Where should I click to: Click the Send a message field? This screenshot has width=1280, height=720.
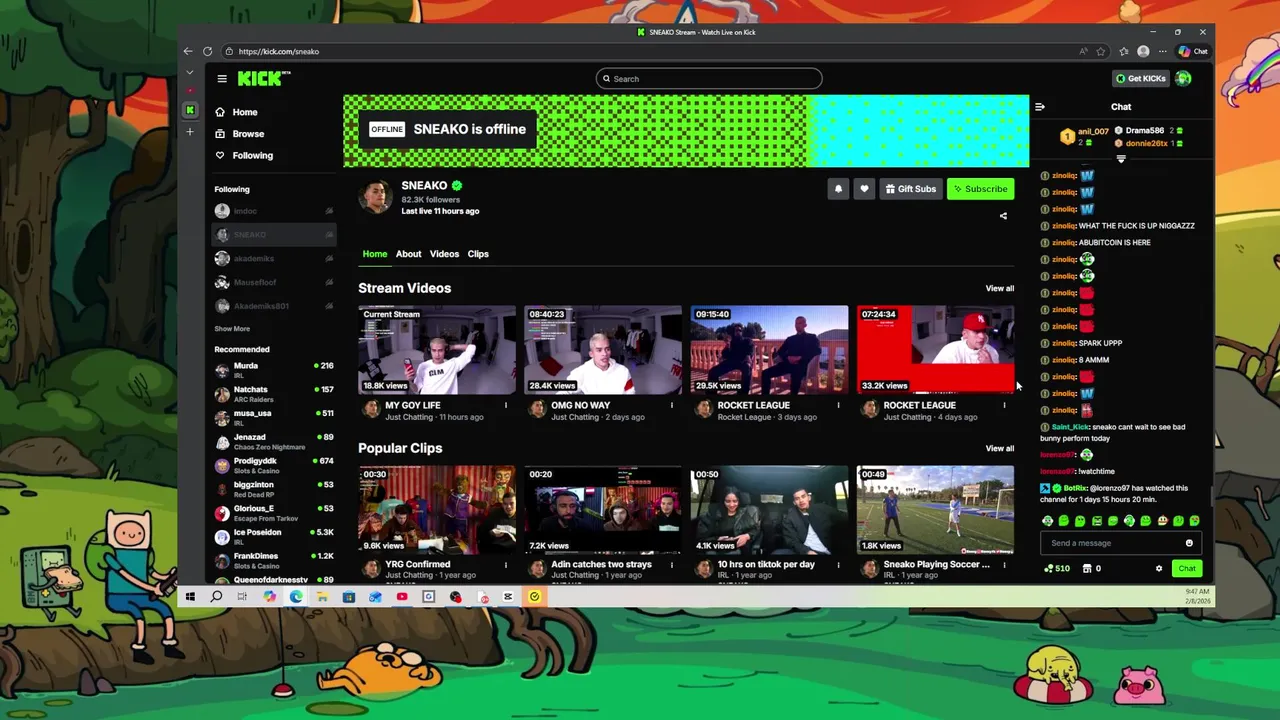pos(1112,543)
